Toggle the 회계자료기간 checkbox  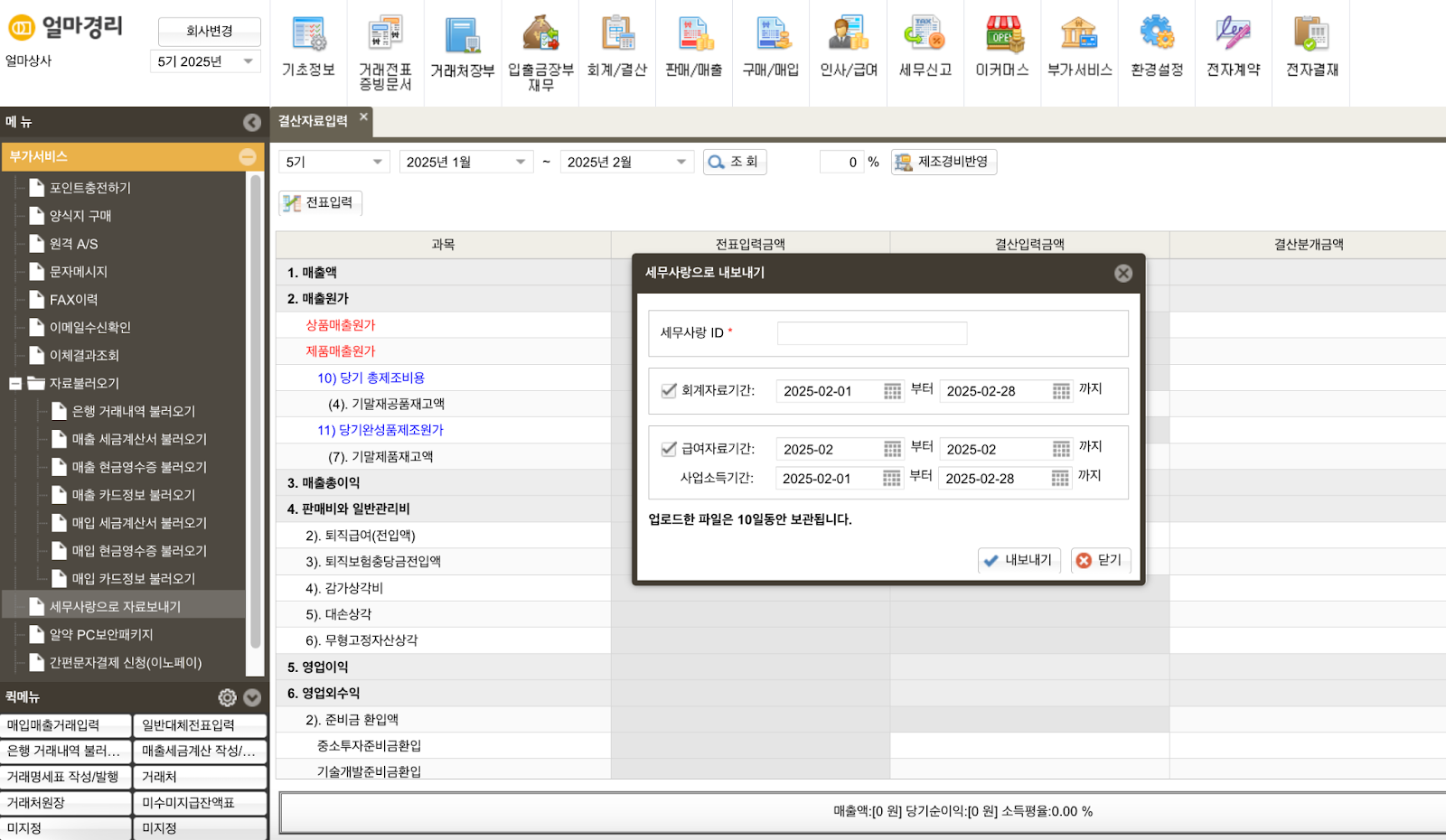(669, 390)
